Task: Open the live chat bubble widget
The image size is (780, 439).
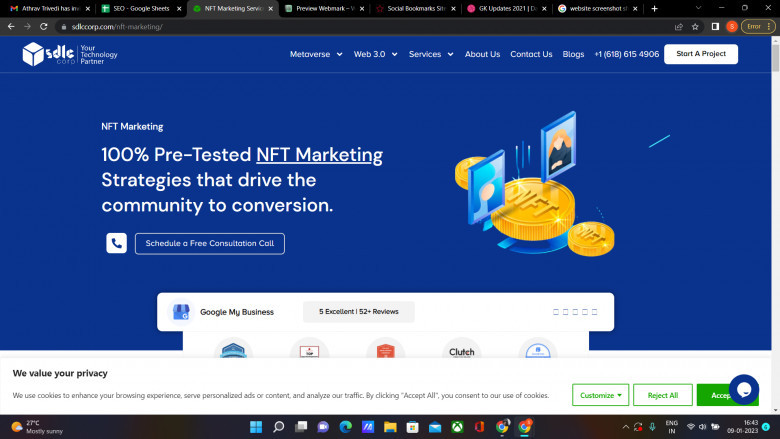Action: 743,388
